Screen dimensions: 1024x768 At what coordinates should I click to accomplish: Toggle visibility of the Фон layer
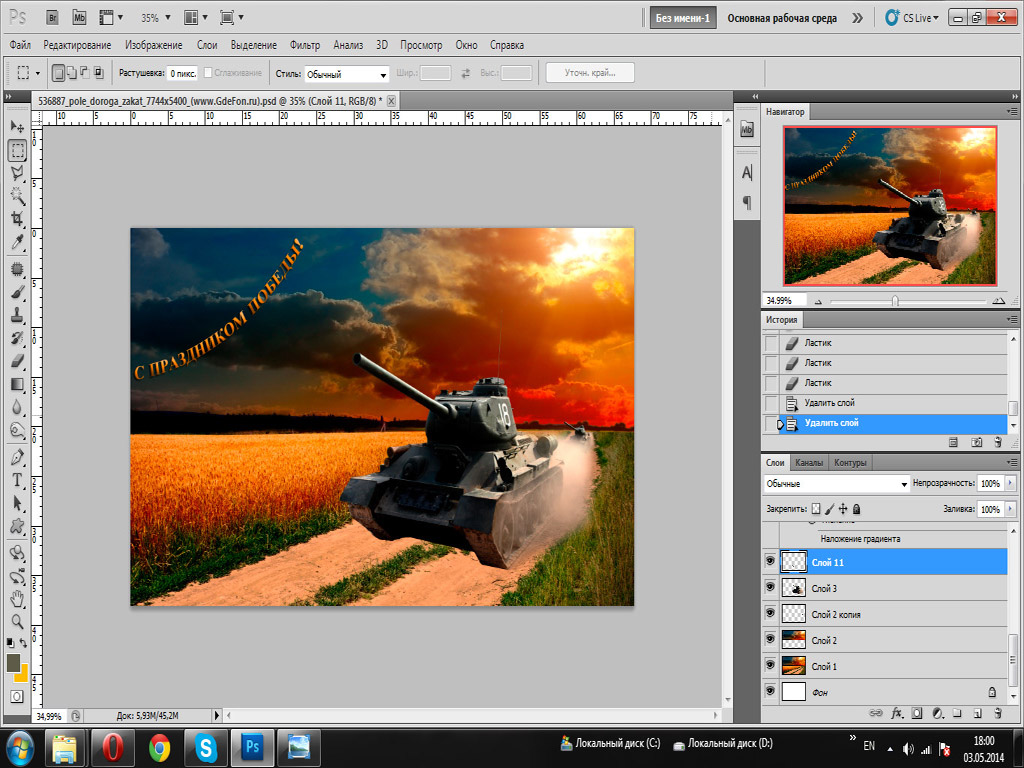click(770, 691)
